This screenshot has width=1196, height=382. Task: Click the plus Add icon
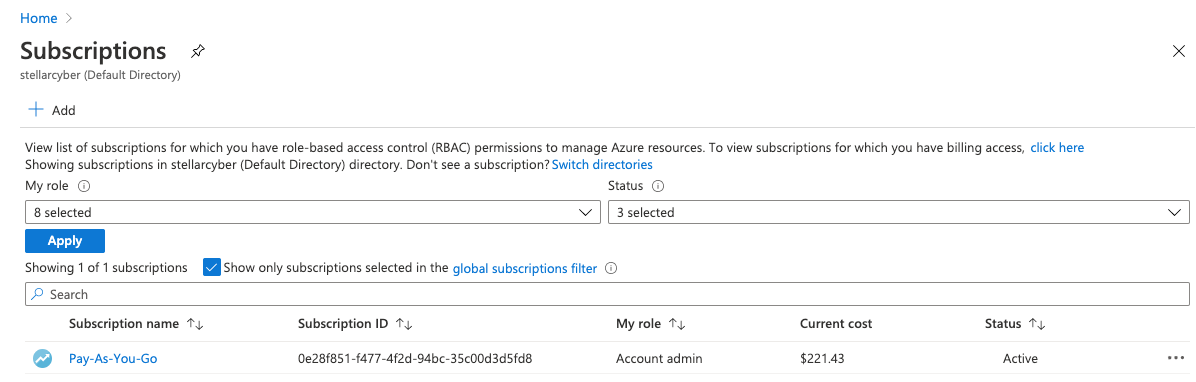coord(35,110)
